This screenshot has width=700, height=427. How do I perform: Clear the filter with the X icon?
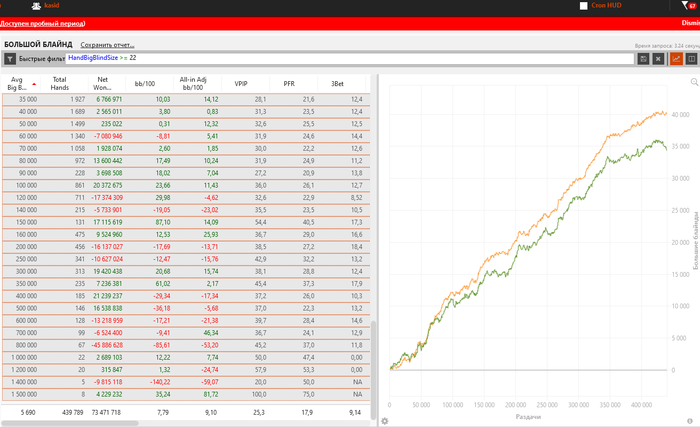(x=658, y=59)
